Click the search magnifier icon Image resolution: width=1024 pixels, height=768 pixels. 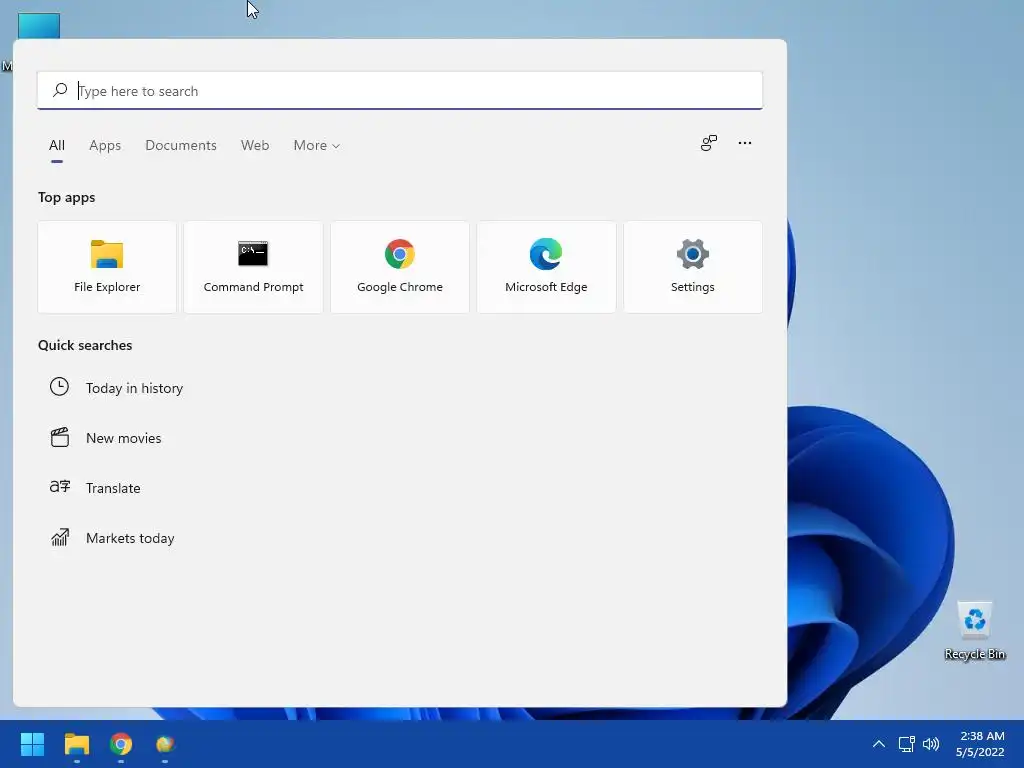(60, 90)
